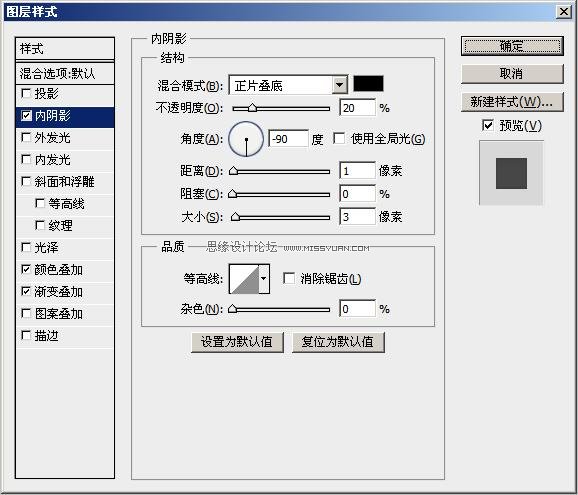Click the contour curve thumbnail
578x495 pixels.
point(244,279)
